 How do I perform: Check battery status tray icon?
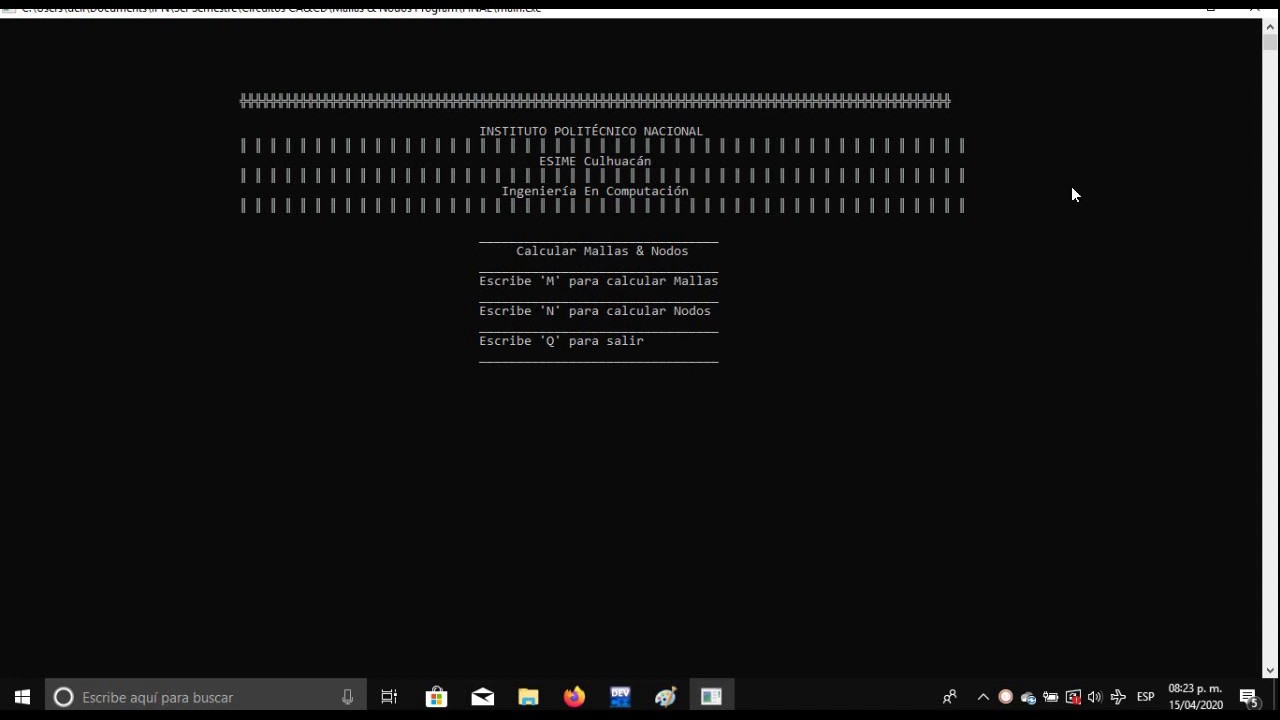1051,697
